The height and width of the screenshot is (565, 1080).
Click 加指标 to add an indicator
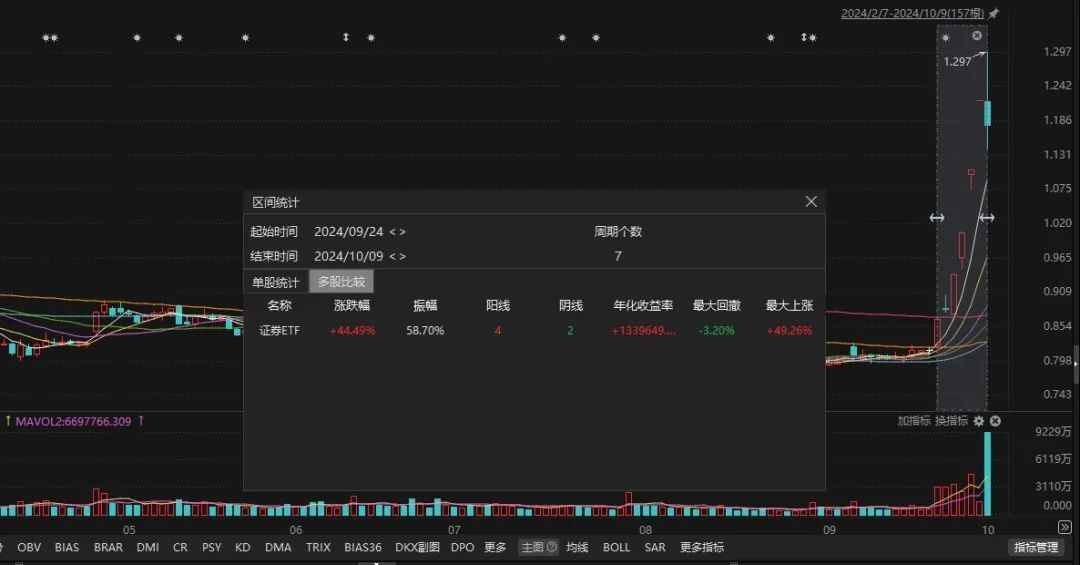pos(914,420)
